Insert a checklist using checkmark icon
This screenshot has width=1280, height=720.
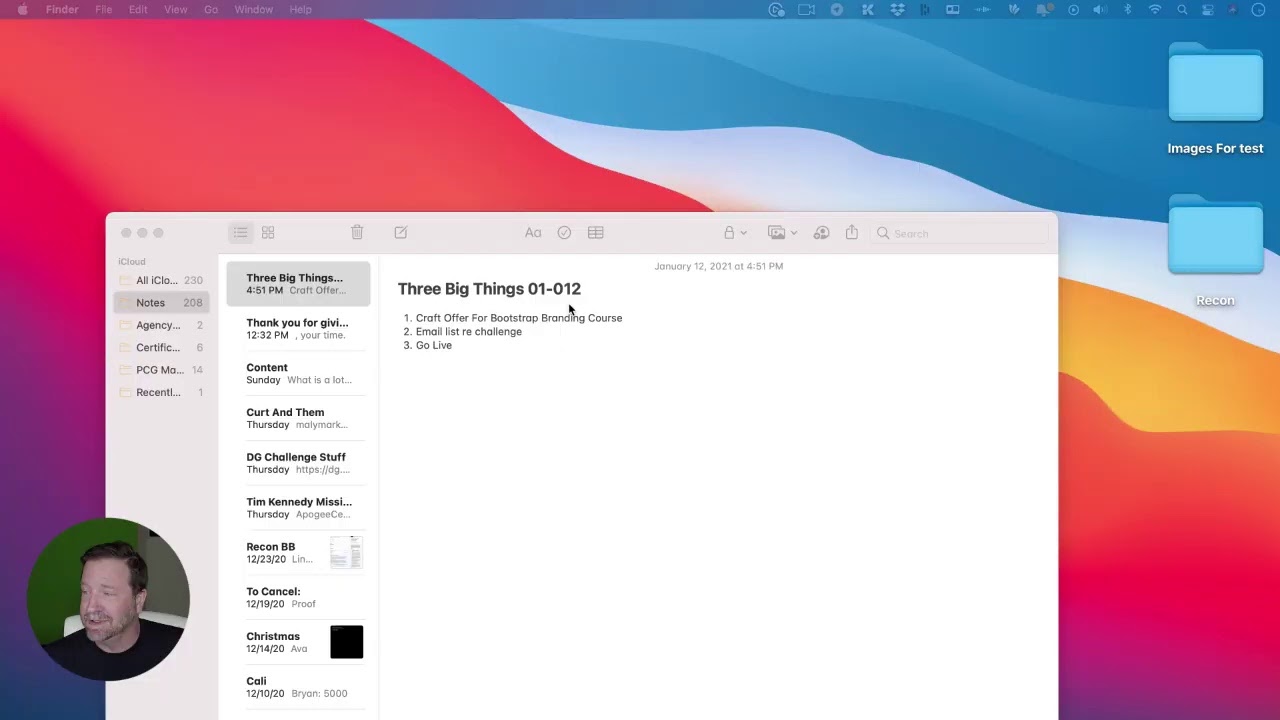coord(564,233)
